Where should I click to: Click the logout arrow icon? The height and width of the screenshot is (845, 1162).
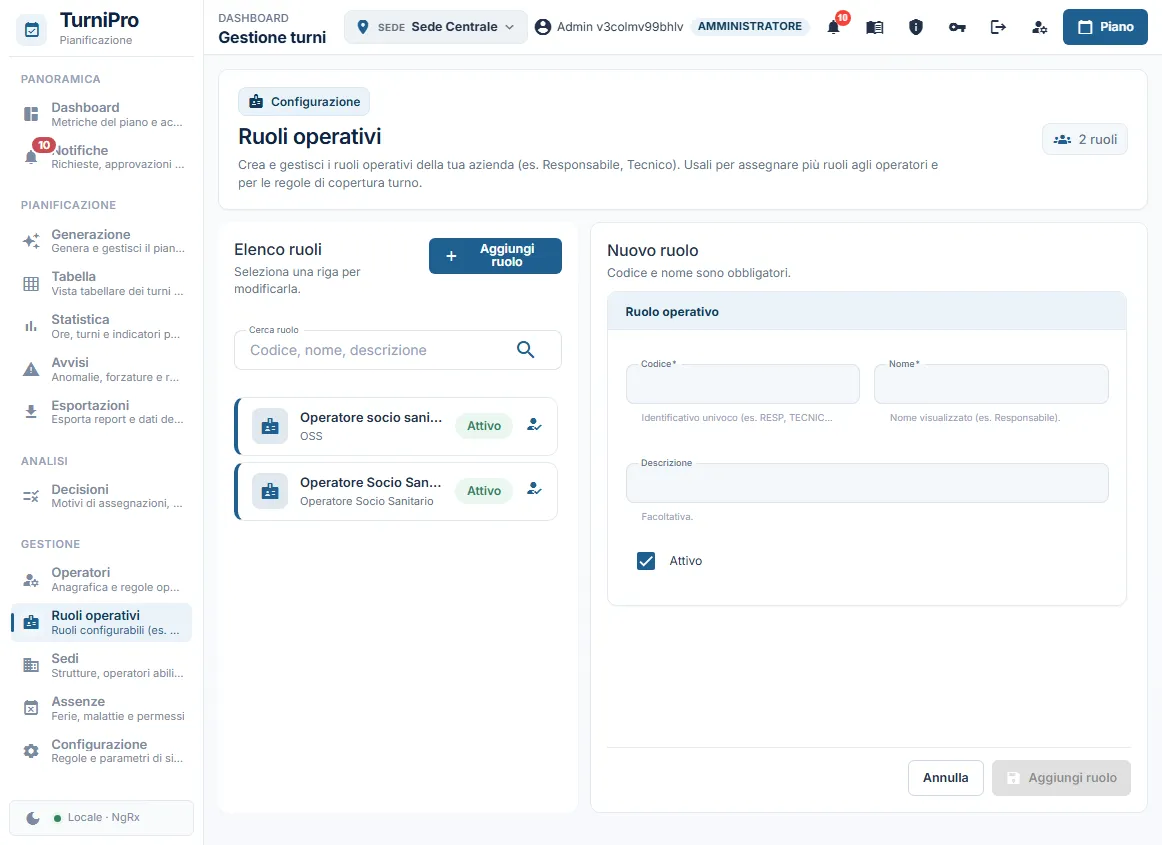pos(998,27)
